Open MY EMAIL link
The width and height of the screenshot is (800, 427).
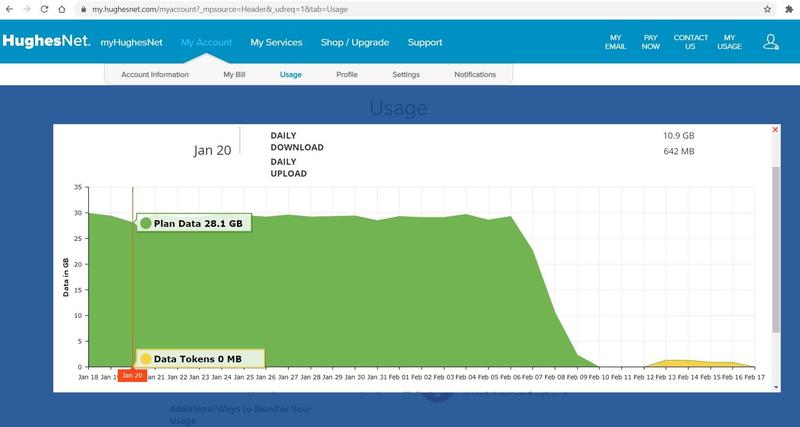point(616,42)
